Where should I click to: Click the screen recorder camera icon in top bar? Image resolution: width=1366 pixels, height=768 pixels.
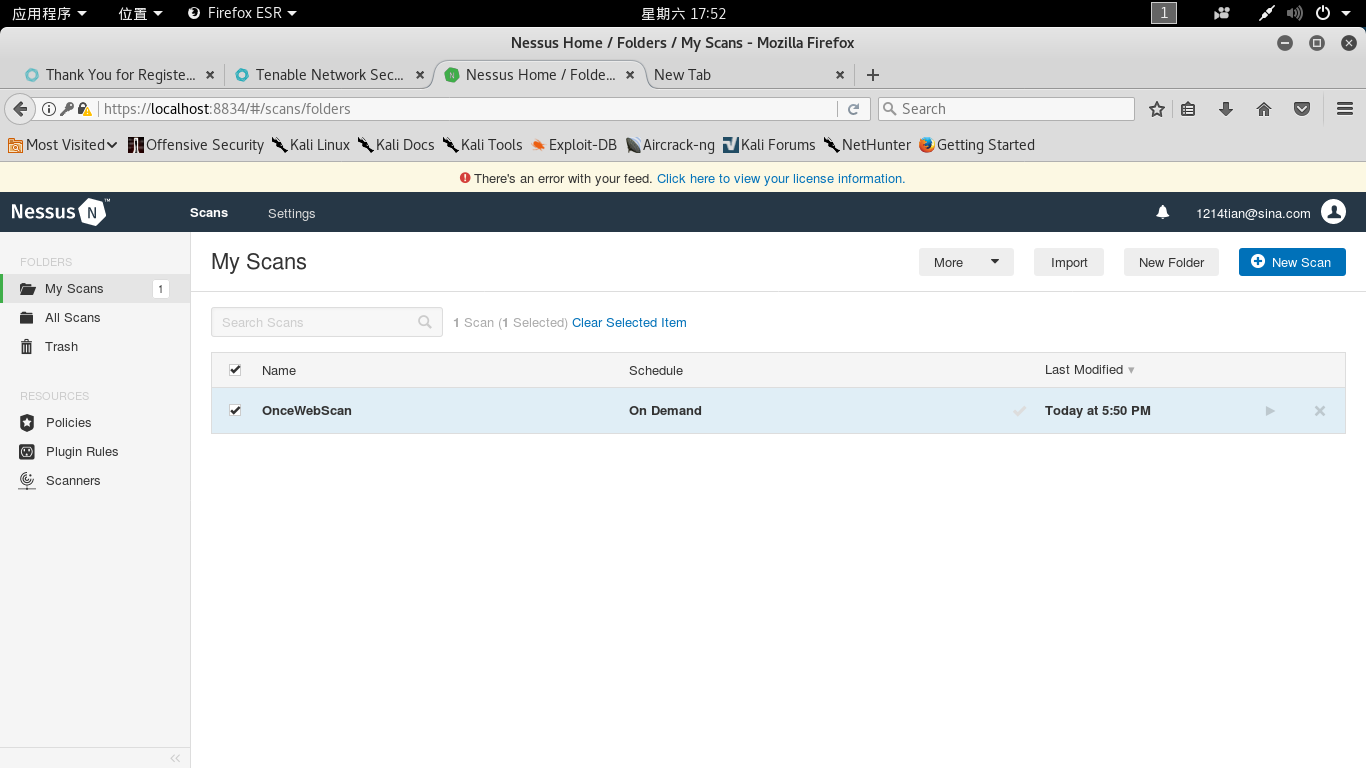1221,13
